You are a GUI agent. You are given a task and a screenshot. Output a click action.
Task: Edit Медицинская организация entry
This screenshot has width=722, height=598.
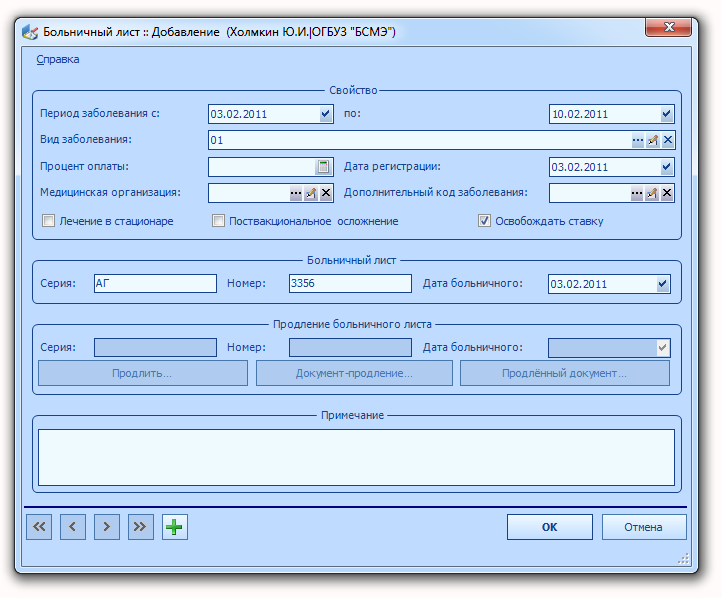coord(311,193)
